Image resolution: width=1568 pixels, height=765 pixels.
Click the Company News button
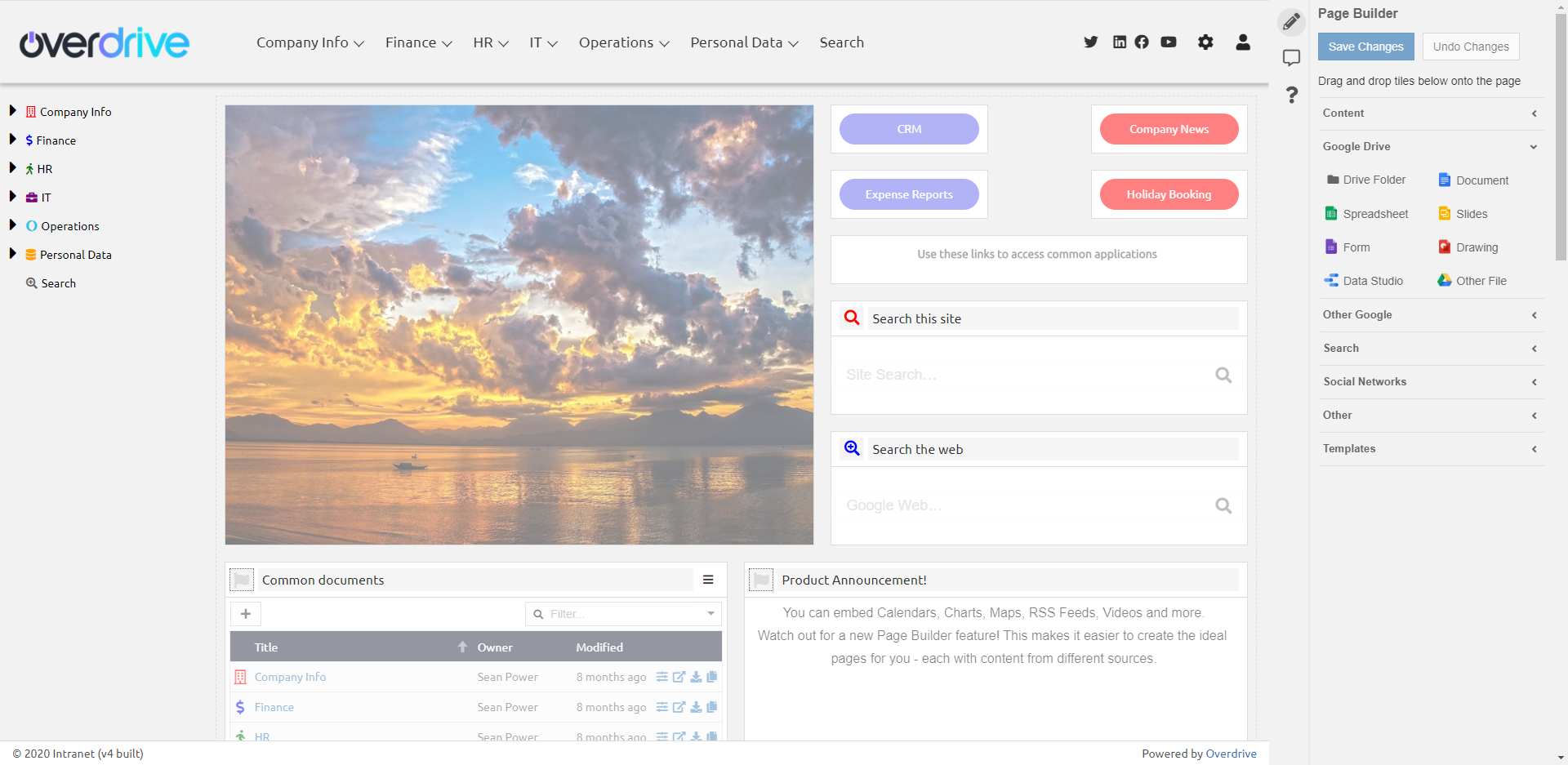[1169, 129]
